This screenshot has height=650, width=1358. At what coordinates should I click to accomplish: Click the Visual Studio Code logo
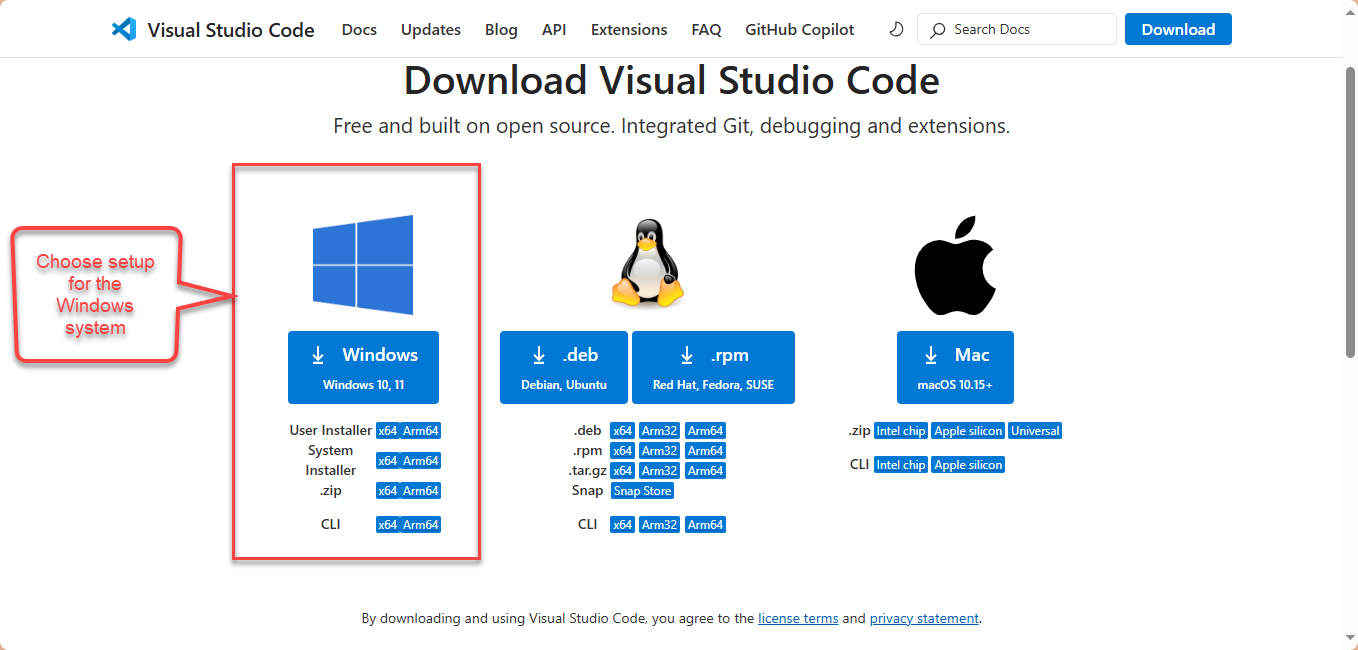click(124, 29)
